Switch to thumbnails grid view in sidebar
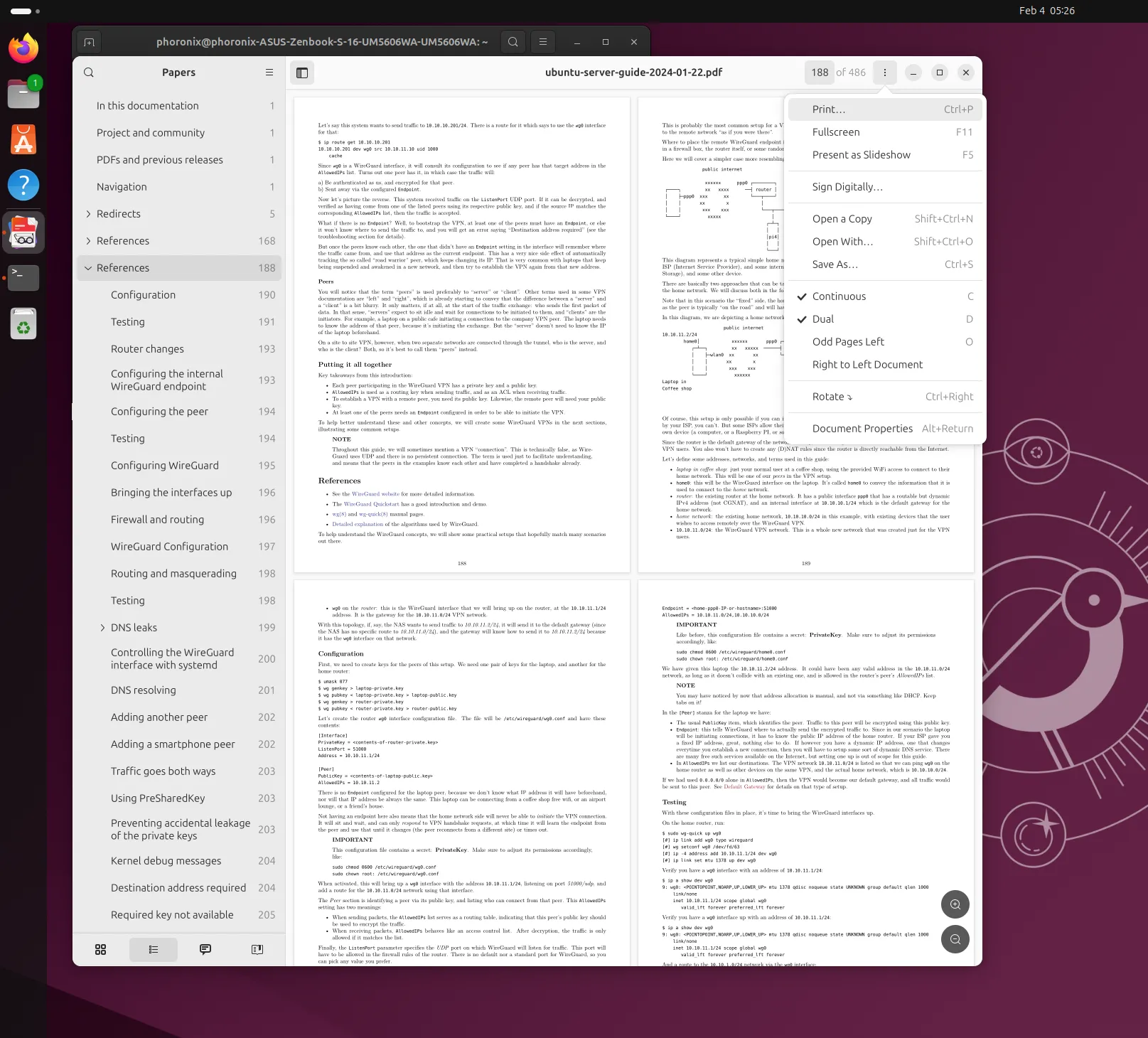The width and height of the screenshot is (1148, 1038). tap(101, 949)
